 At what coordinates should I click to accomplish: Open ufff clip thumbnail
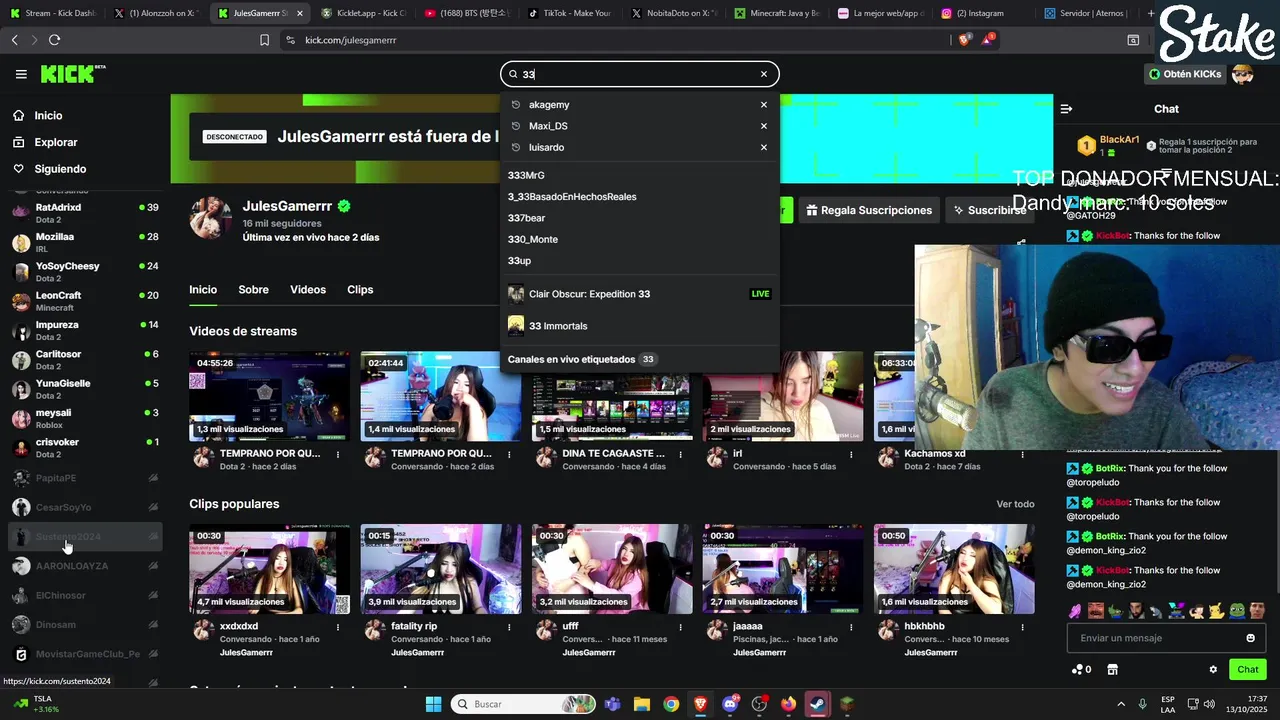pos(612,569)
